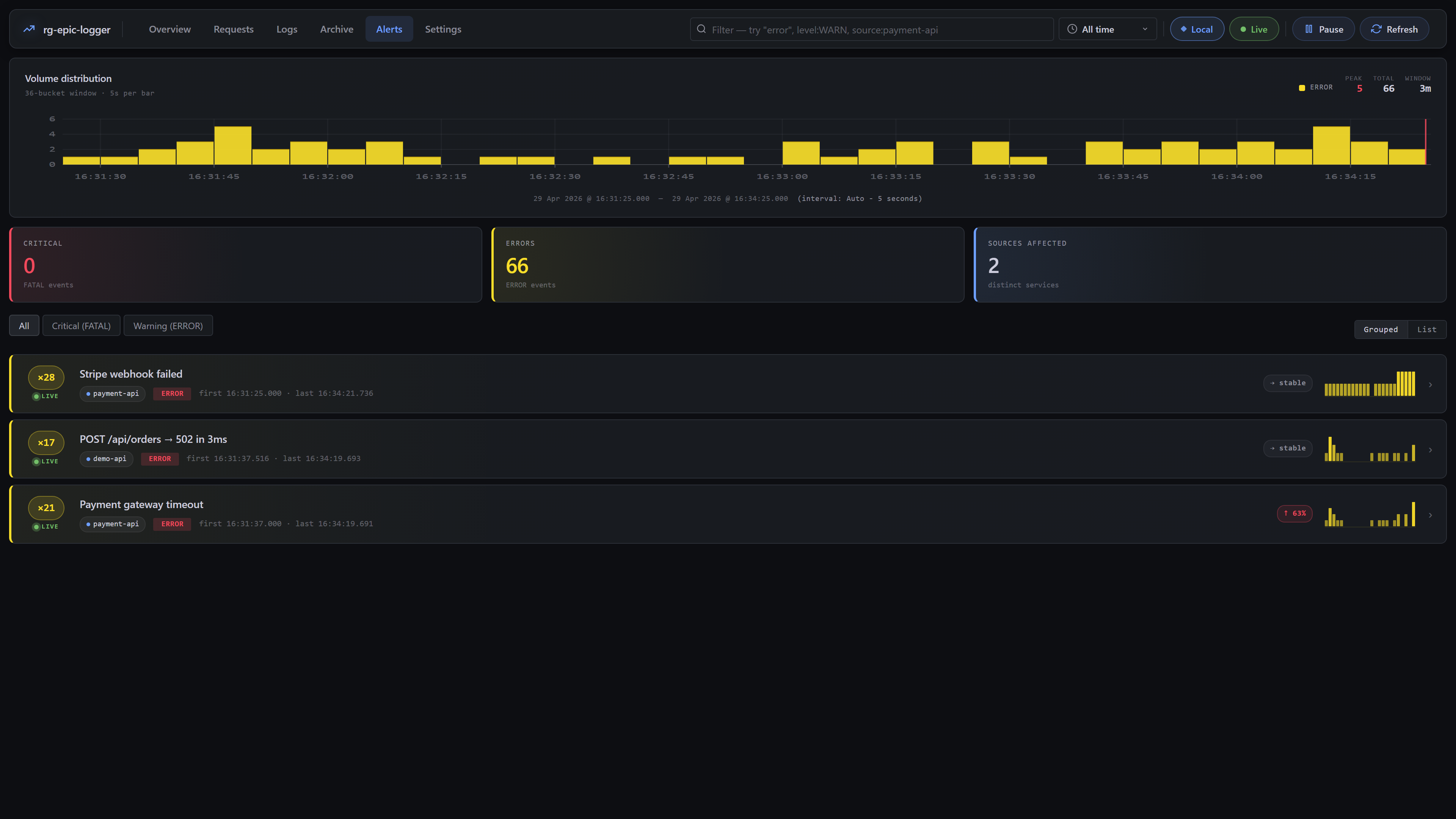The height and width of the screenshot is (819, 1456).
Task: Click the clock icon beside All time
Action: 1072,29
